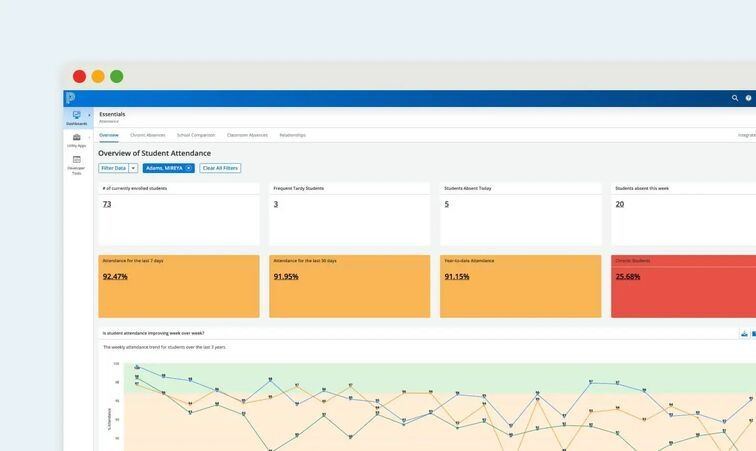
Task: Click the Essentials heading text
Action: 112,114
